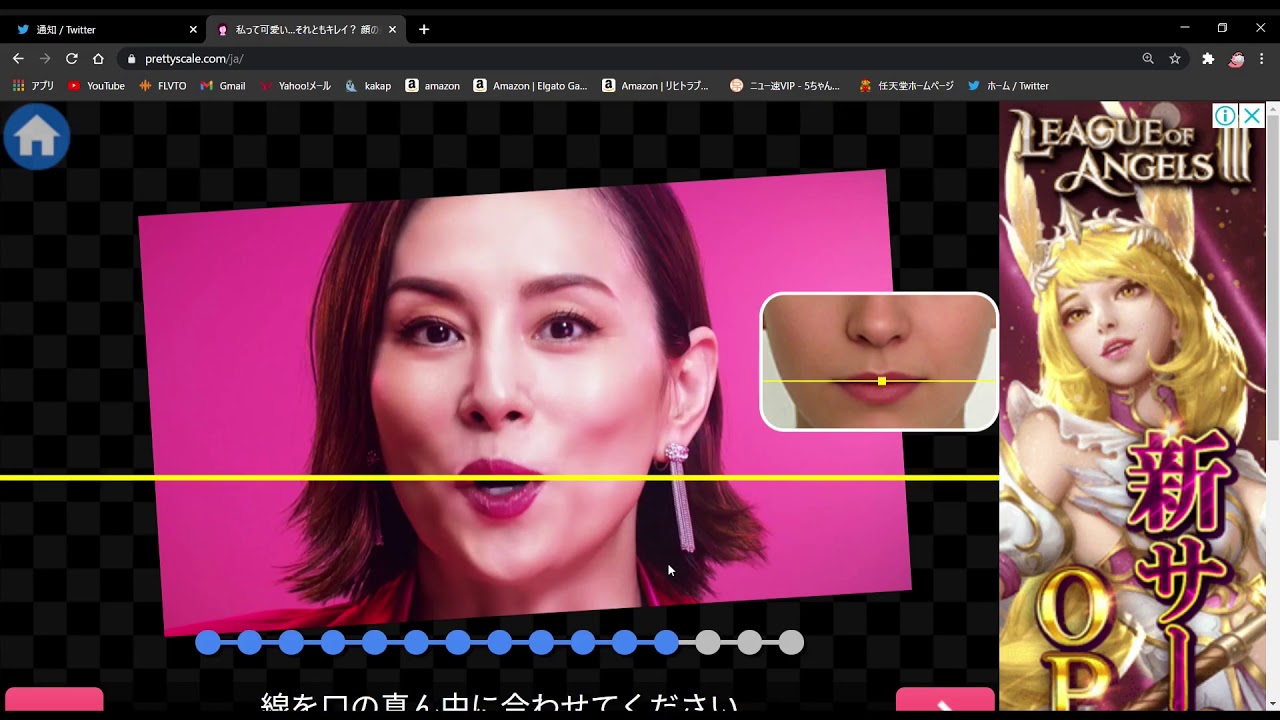Open the YouTube bookmark

click(x=96, y=86)
